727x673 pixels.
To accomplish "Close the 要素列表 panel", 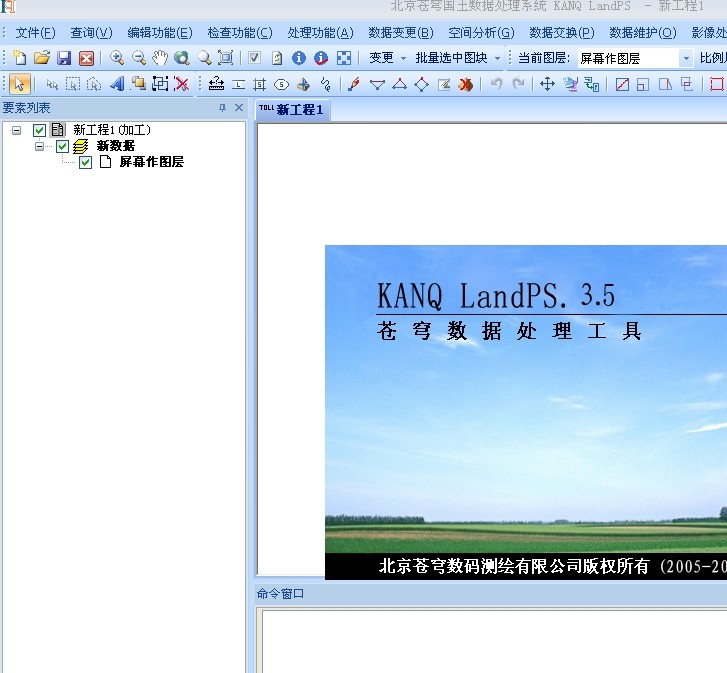I will point(239,108).
